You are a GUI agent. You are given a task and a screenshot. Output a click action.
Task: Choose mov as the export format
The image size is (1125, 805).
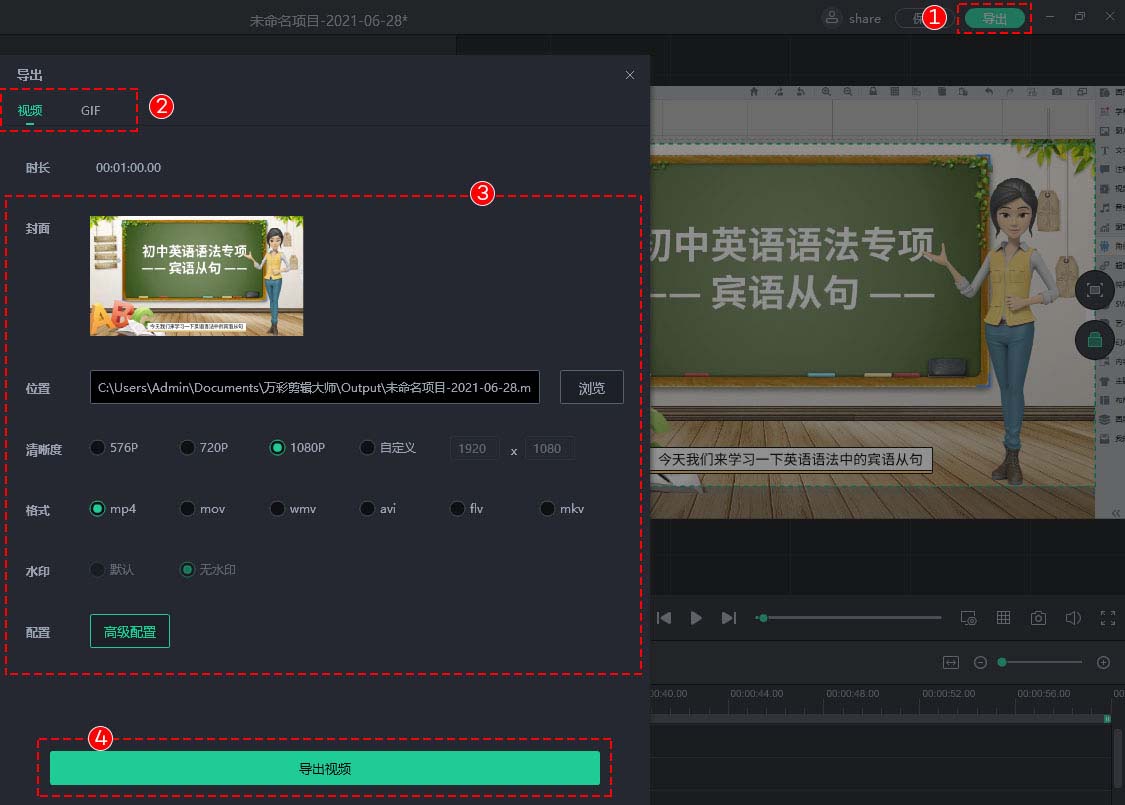(x=187, y=508)
